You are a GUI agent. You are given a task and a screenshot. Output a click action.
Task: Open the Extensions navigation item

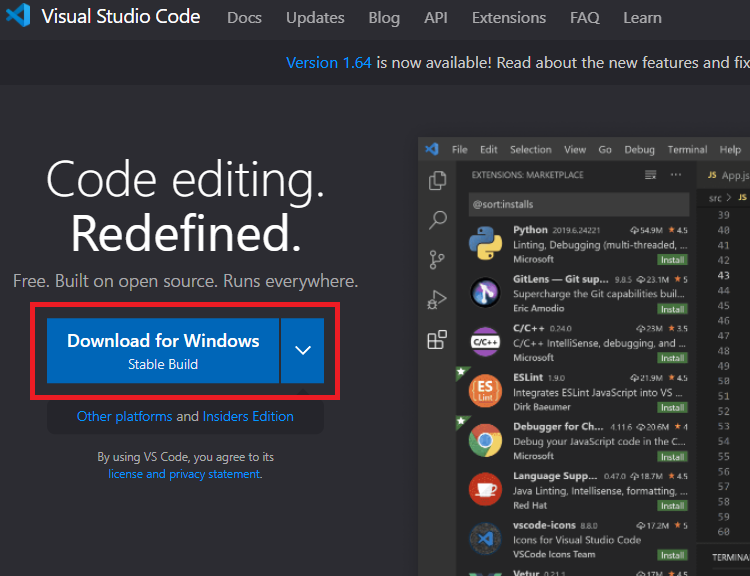(x=508, y=18)
